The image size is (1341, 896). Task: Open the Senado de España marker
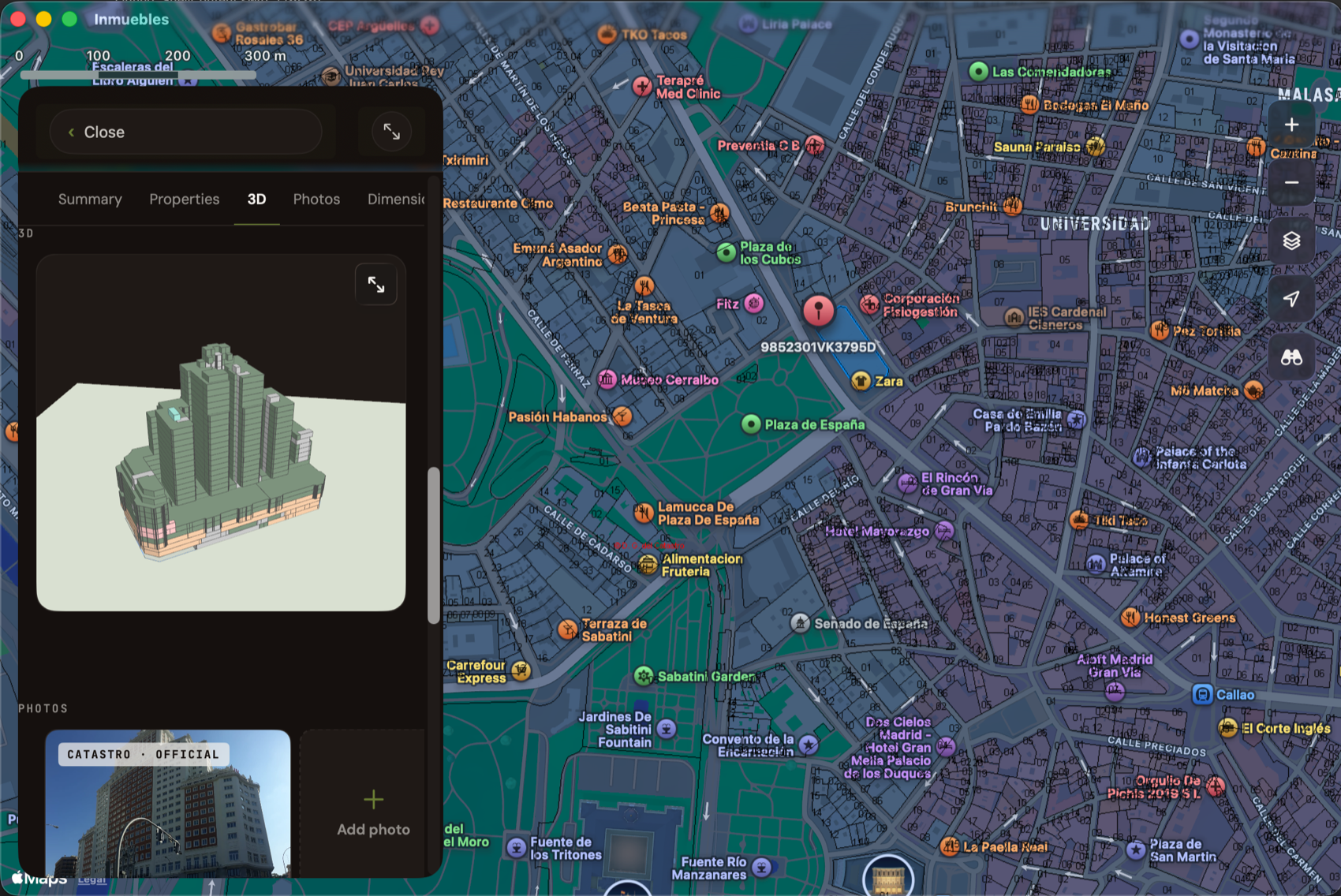801,623
